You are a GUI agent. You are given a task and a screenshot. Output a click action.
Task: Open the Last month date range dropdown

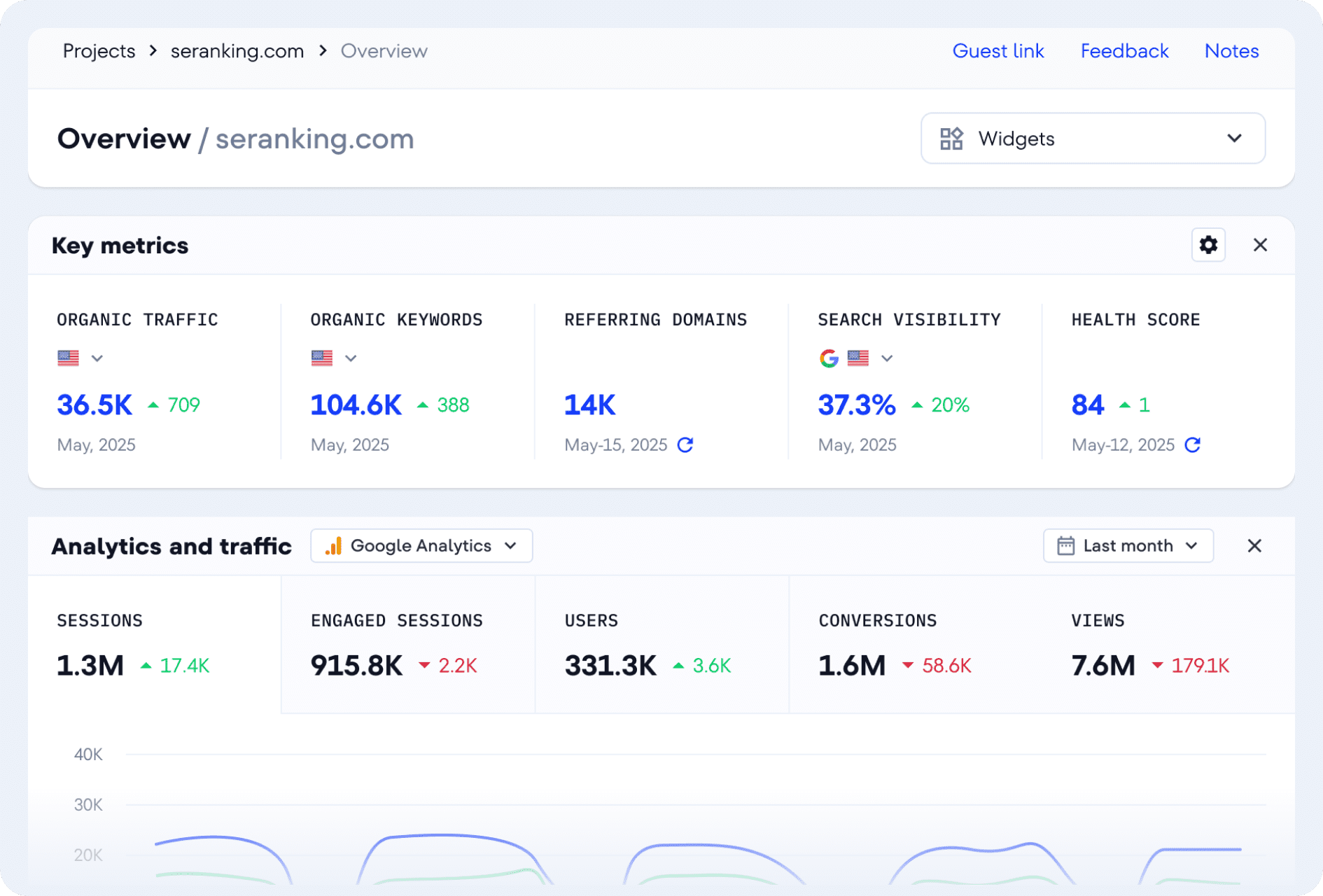(x=1128, y=546)
